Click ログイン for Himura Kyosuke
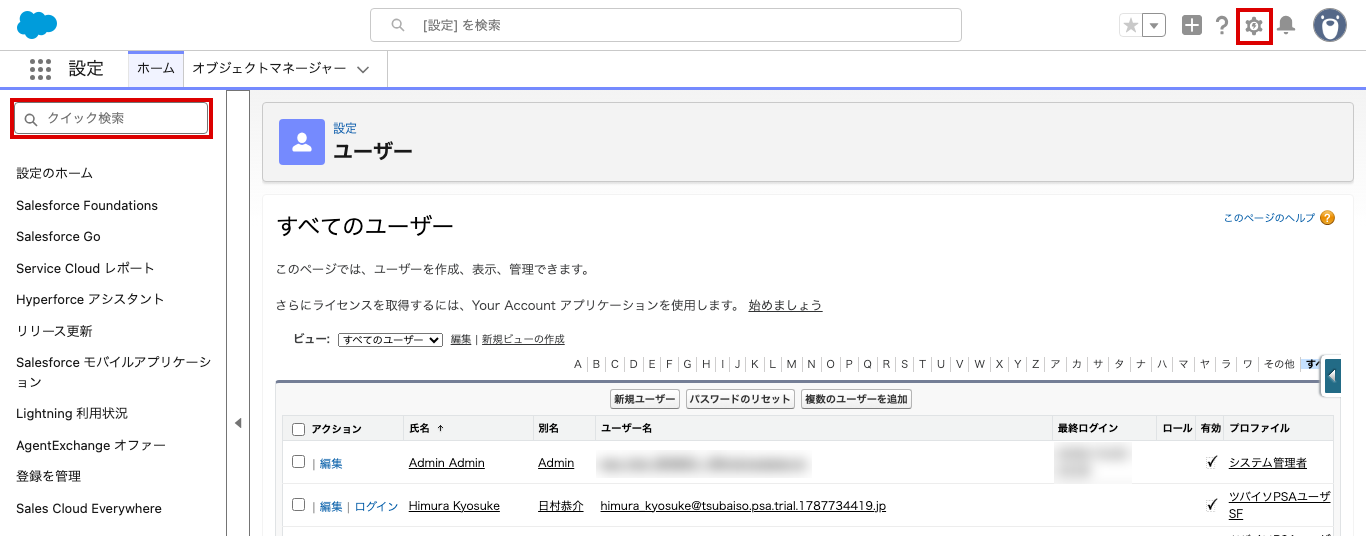1366x536 pixels. 376,506
